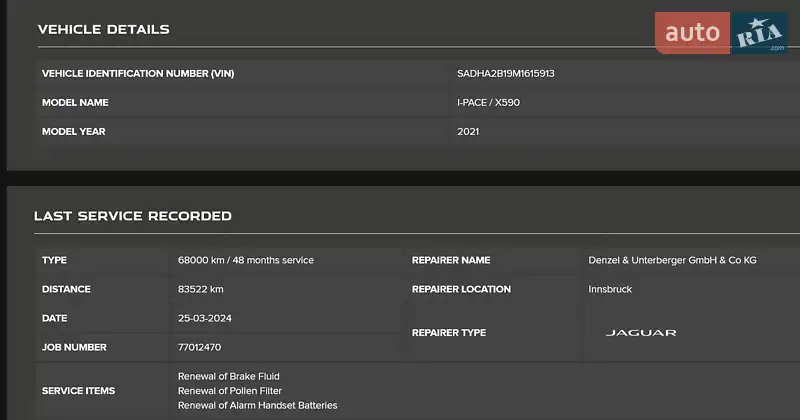
Task: Click the Repairer Type label
Action: (x=449, y=333)
